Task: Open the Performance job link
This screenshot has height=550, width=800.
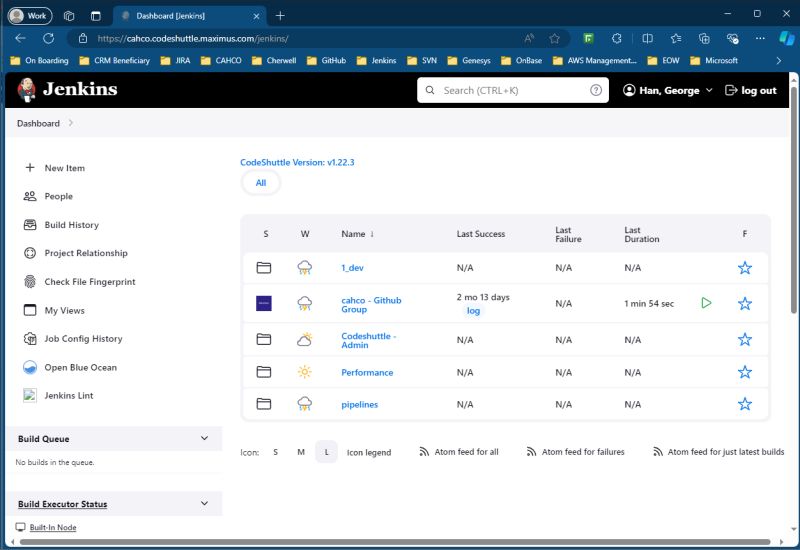Action: (x=367, y=372)
